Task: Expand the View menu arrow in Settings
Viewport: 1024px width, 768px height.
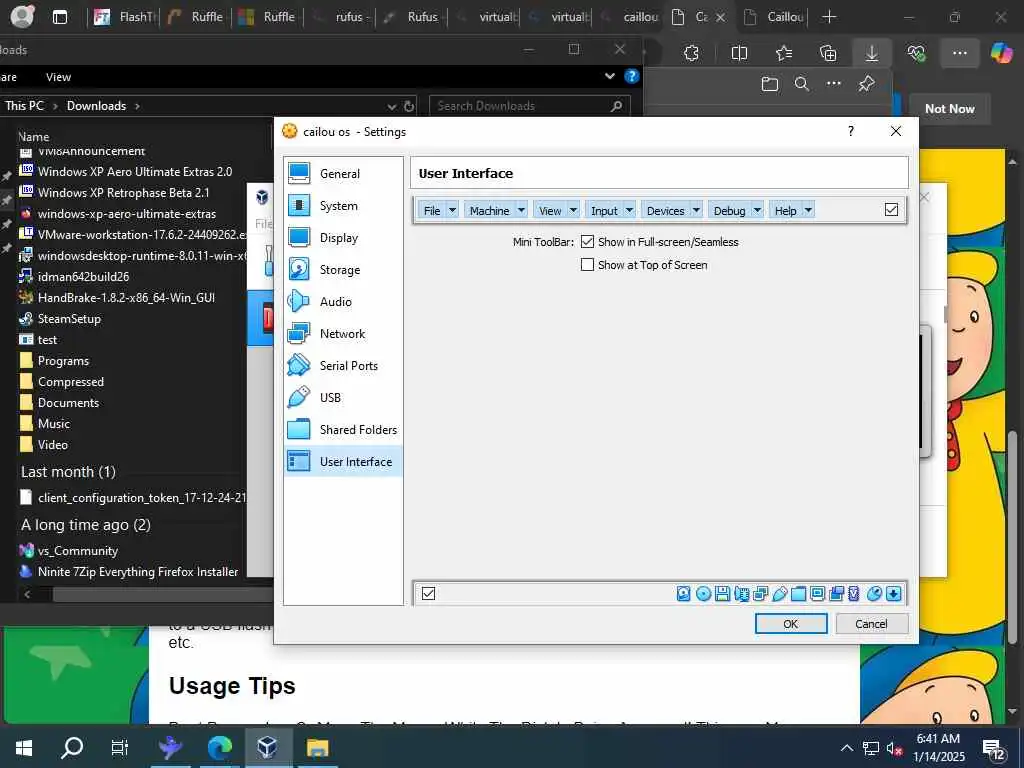Action: coord(573,210)
